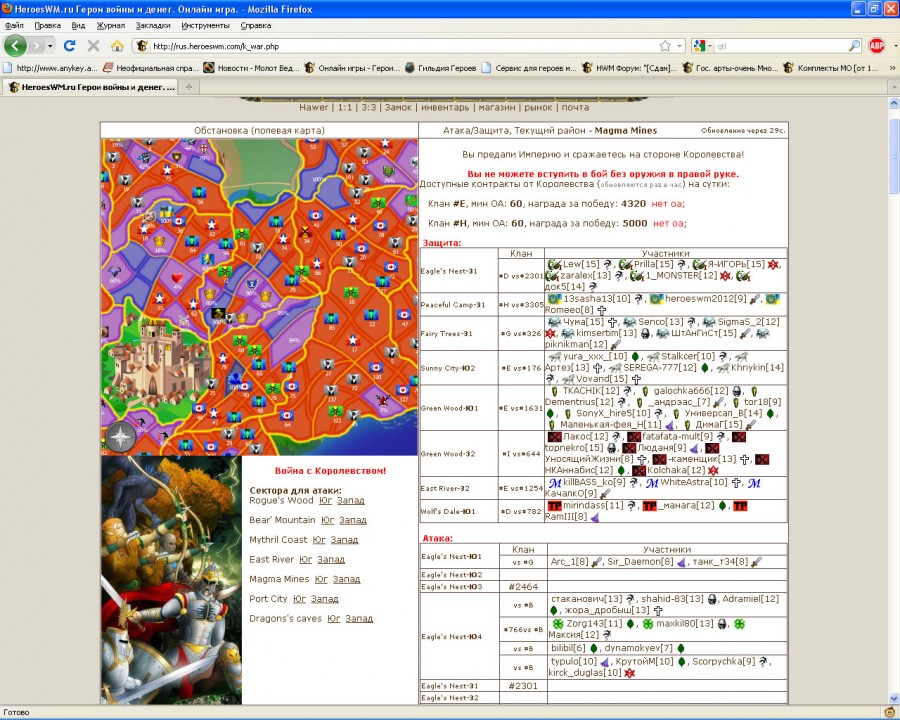Image resolution: width=900 pixels, height=720 pixels.
Task: Show more bookmarks with the overflow chevron
Action: 892,68
